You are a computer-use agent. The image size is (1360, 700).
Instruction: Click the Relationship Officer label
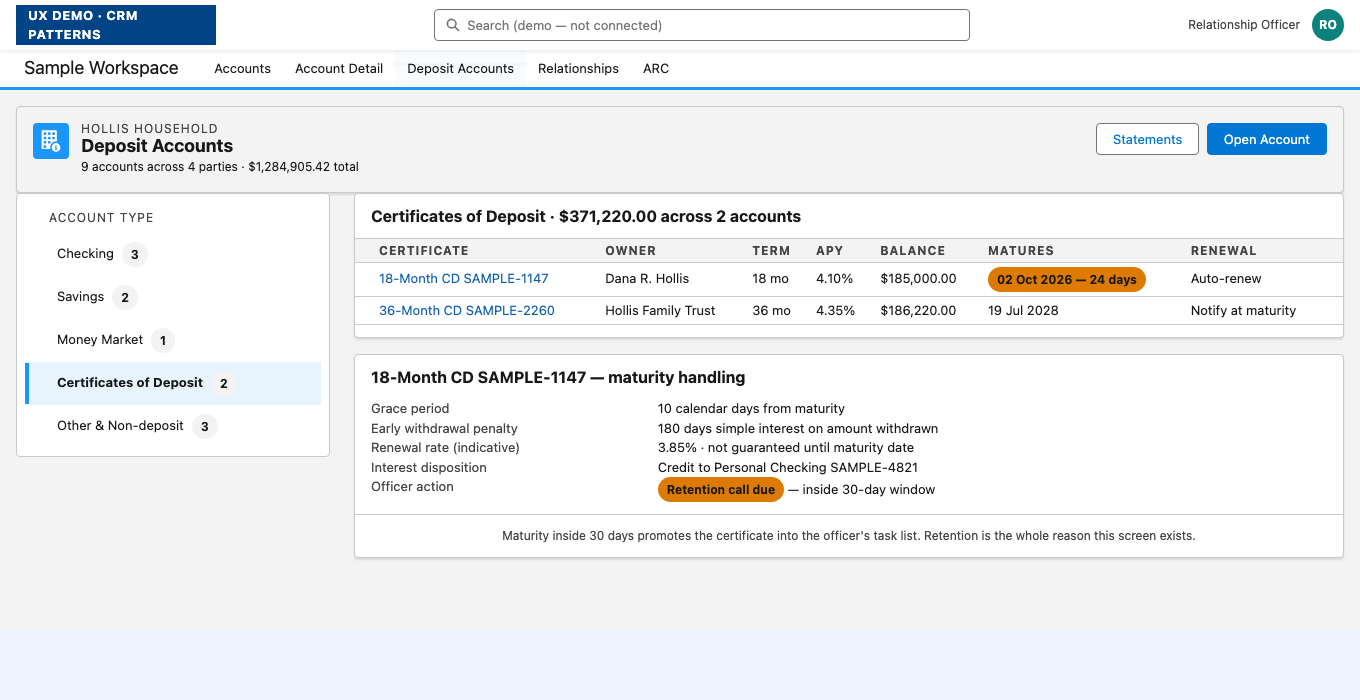click(x=1244, y=25)
